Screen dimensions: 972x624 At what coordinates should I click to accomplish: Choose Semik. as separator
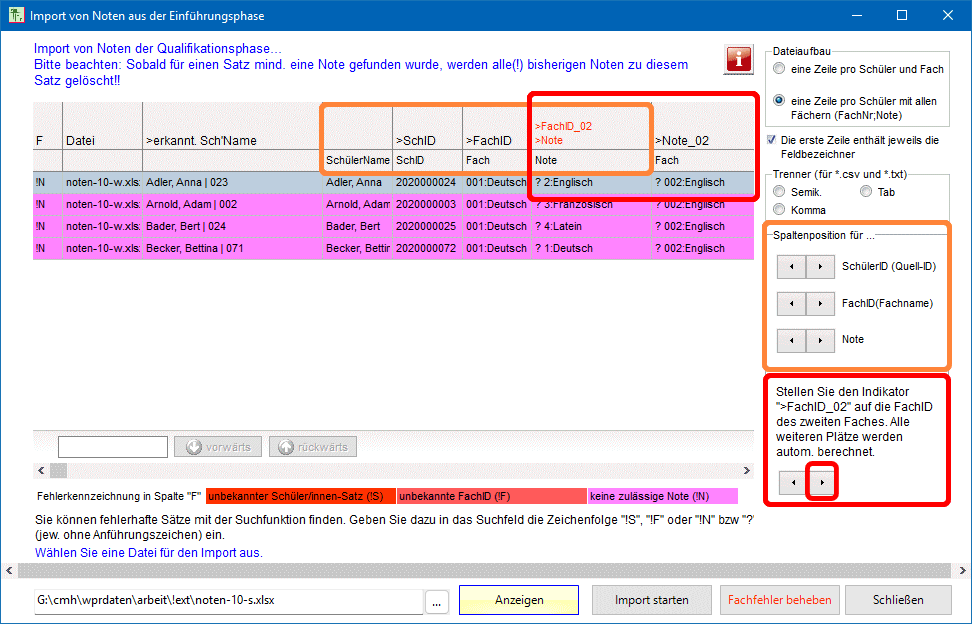[779, 191]
